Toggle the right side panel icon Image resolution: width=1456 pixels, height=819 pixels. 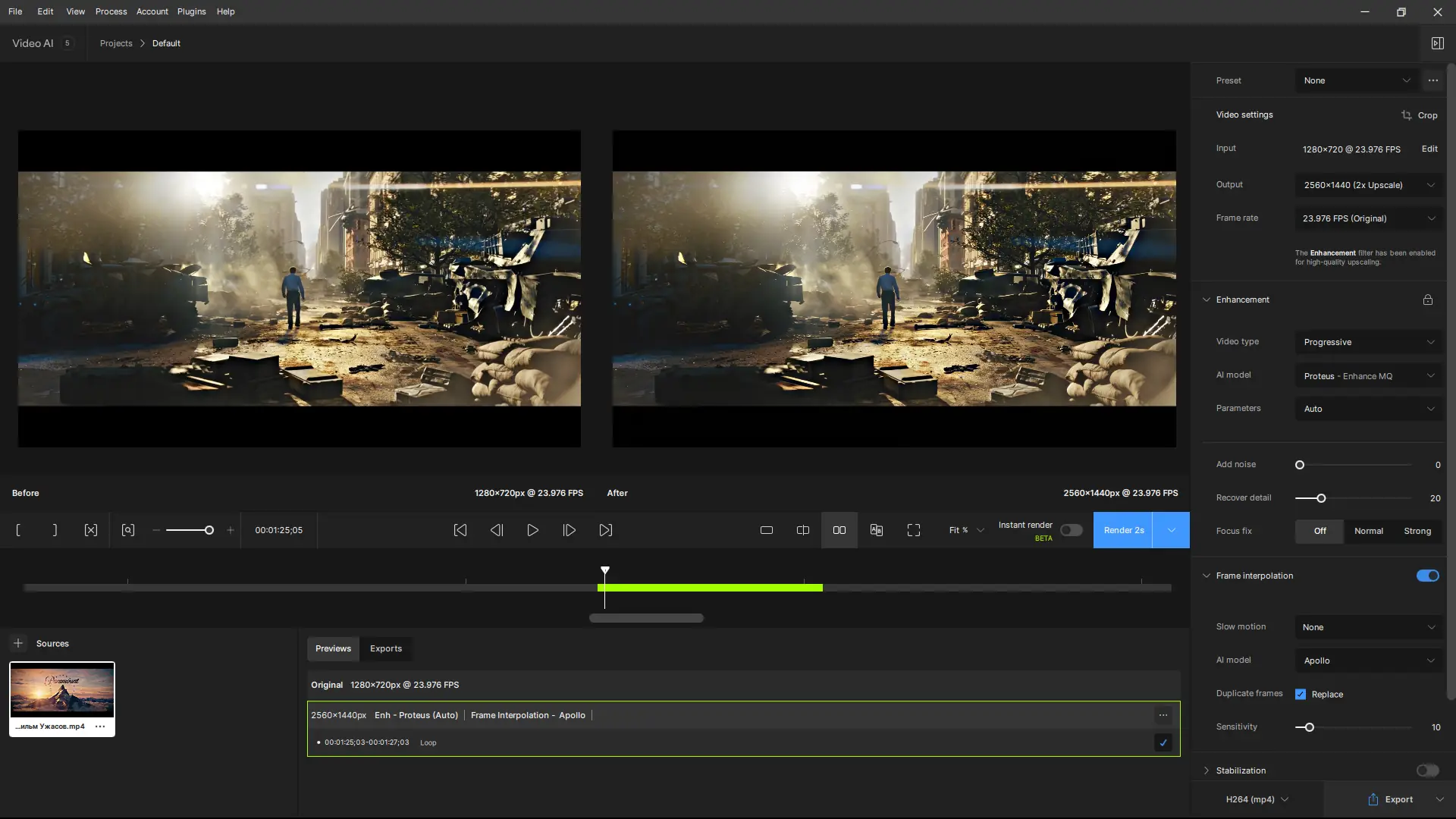point(1437,43)
